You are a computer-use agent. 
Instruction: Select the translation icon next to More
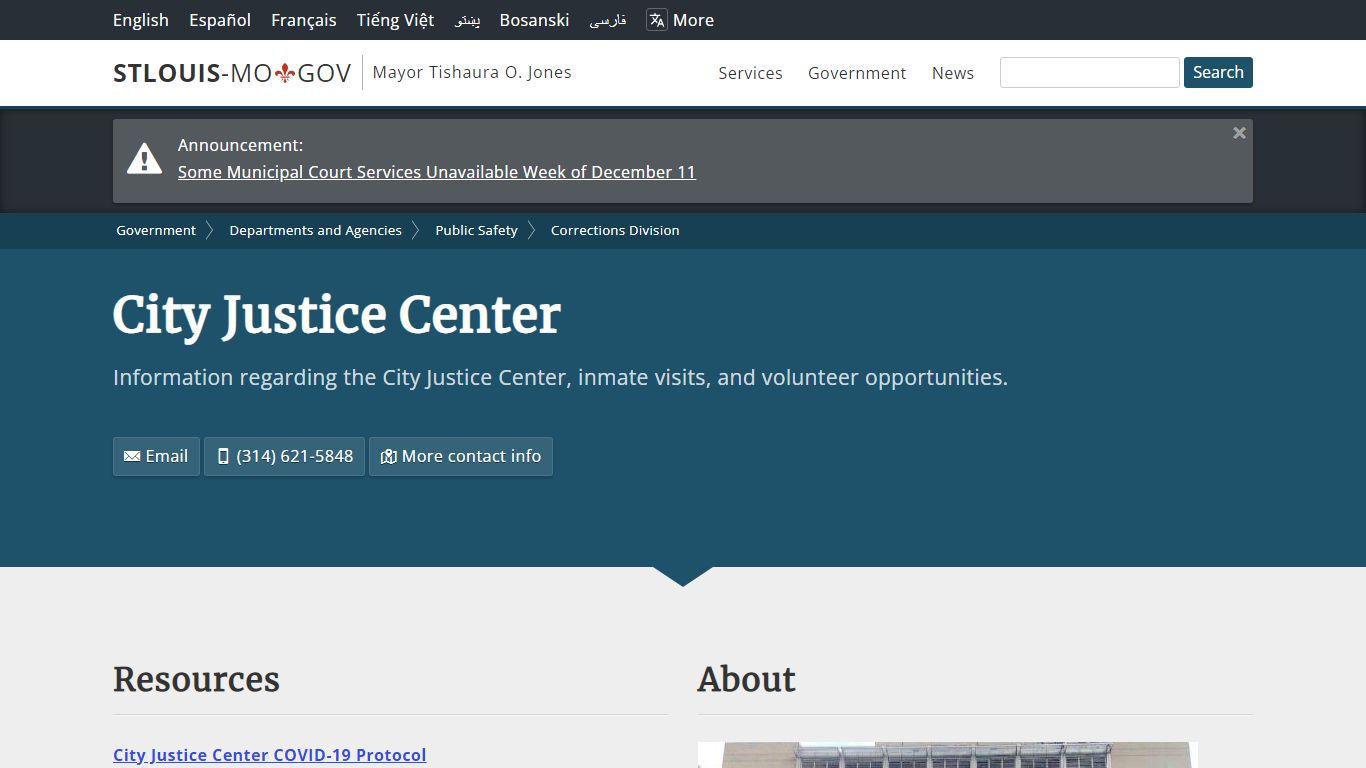(x=655, y=19)
